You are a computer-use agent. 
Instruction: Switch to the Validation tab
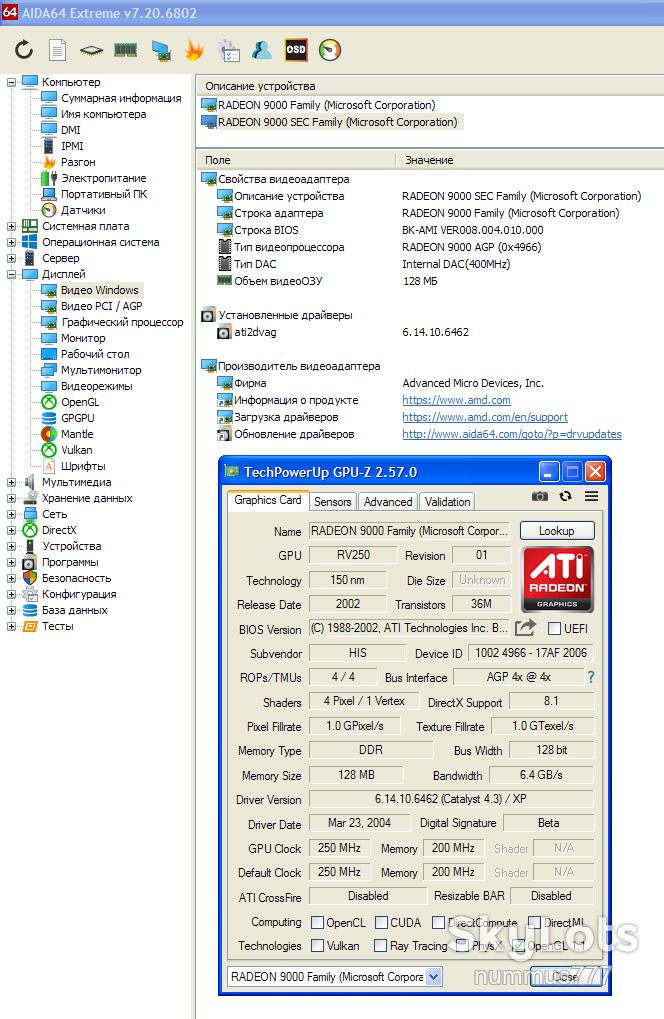[447, 501]
